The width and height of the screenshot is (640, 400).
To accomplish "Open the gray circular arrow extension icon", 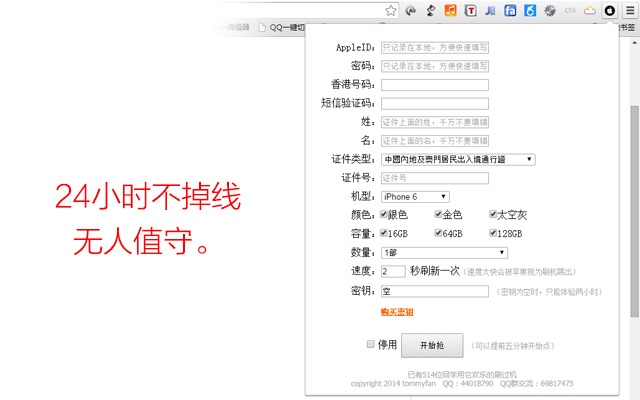I will [411, 11].
